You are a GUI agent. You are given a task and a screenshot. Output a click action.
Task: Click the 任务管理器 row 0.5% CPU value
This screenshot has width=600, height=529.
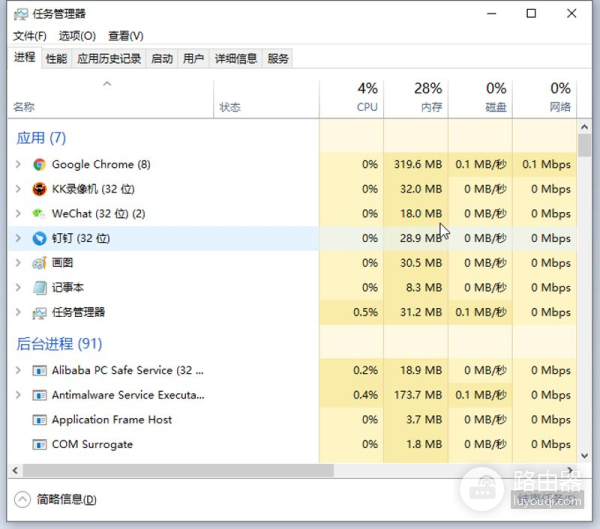click(365, 312)
